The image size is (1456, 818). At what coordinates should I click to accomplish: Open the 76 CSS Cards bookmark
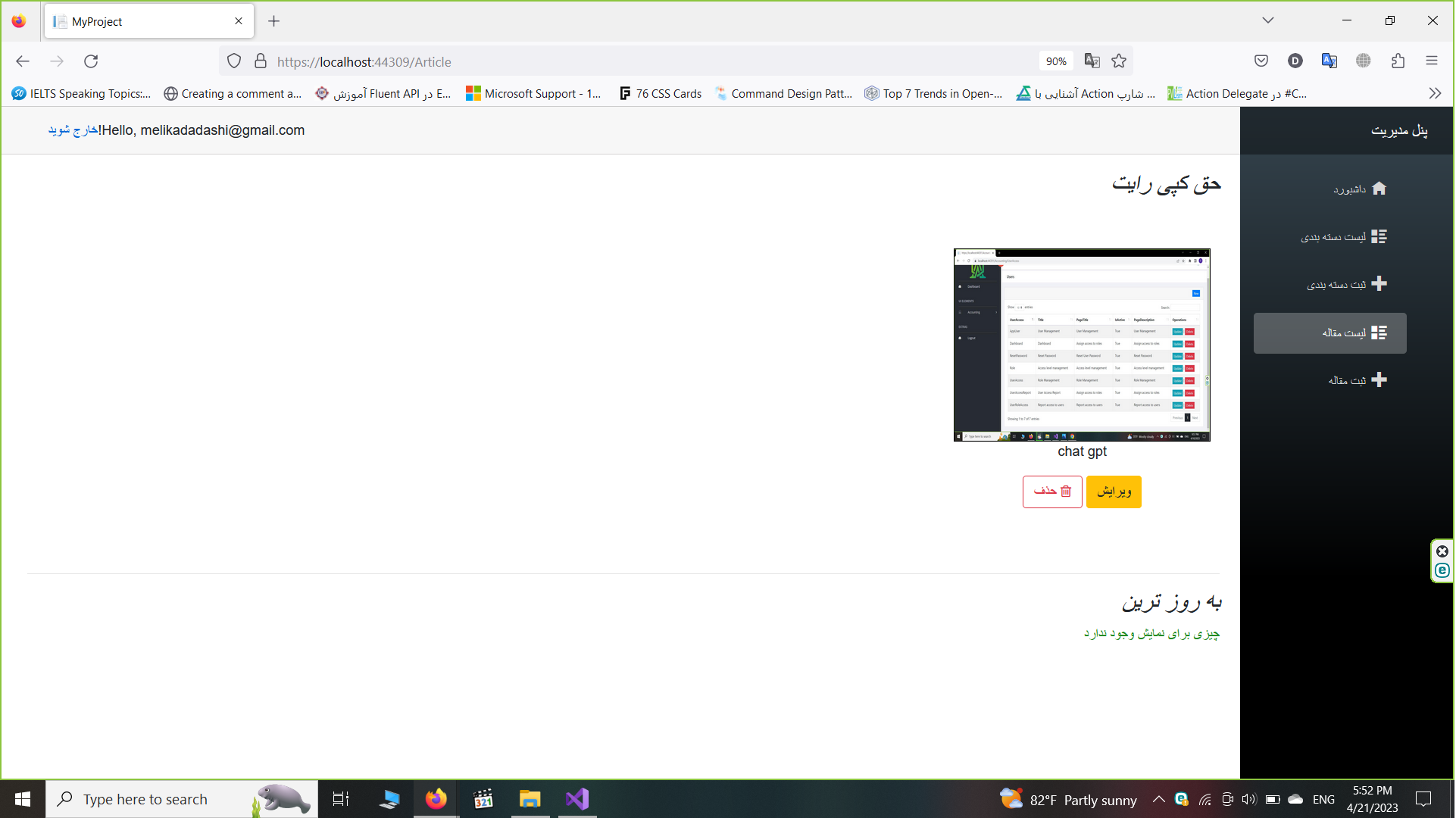pyautogui.click(x=661, y=94)
